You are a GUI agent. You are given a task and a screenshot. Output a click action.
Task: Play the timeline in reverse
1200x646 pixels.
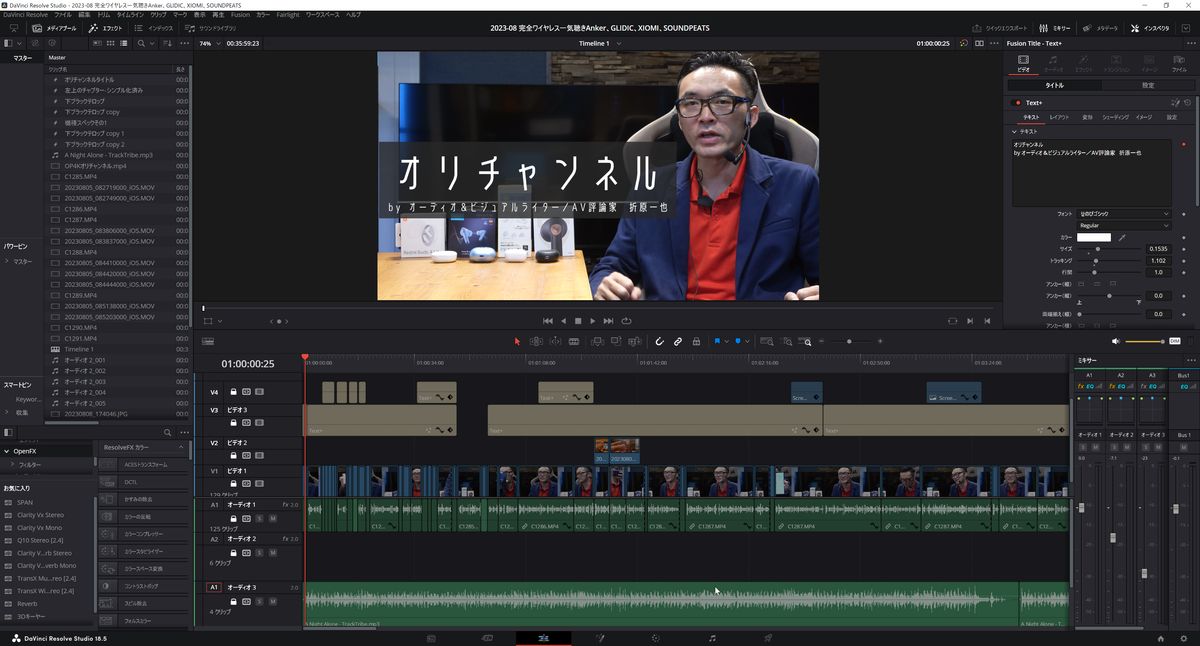point(563,321)
